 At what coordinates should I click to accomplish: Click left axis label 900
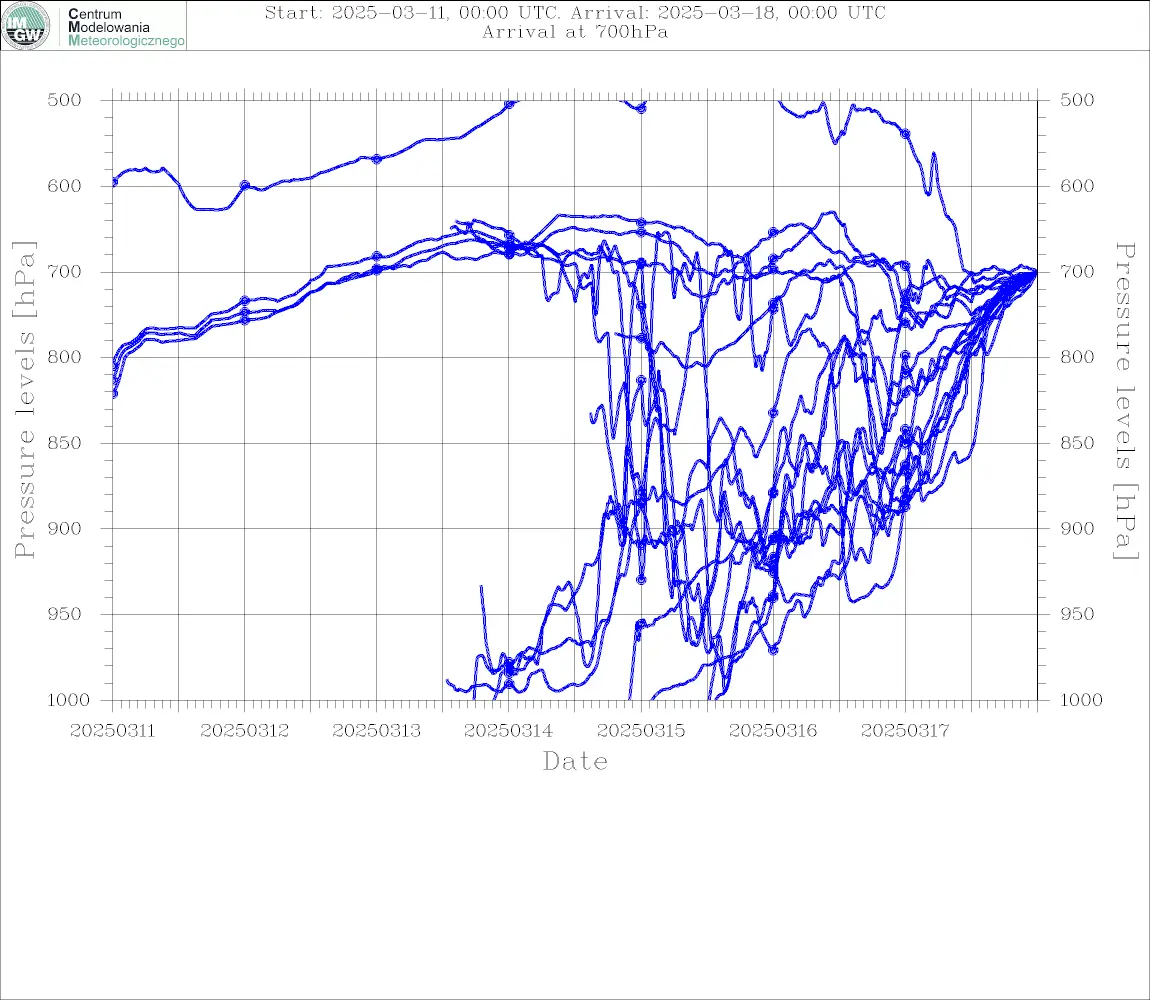coord(65,528)
